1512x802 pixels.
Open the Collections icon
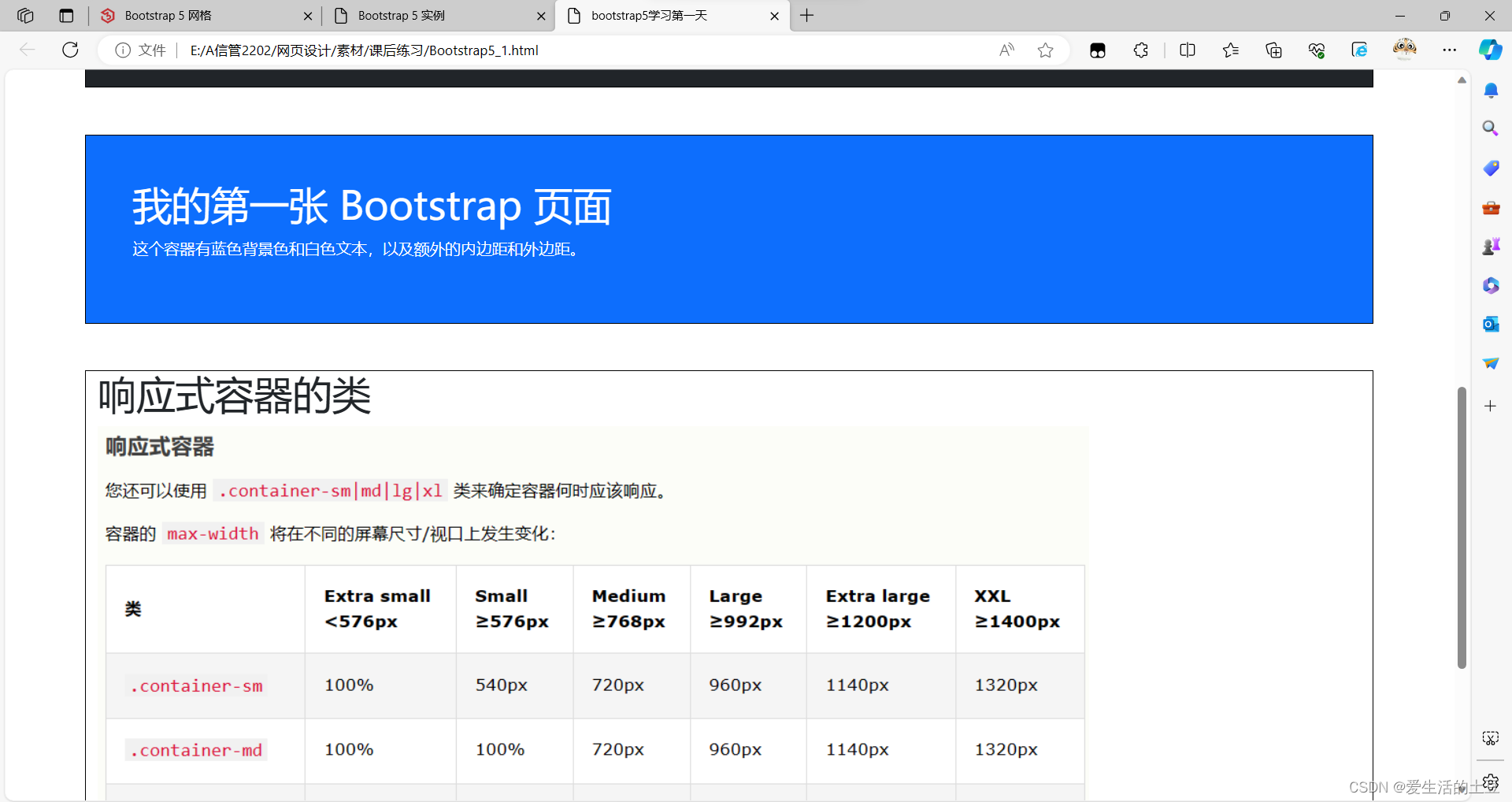point(1273,50)
